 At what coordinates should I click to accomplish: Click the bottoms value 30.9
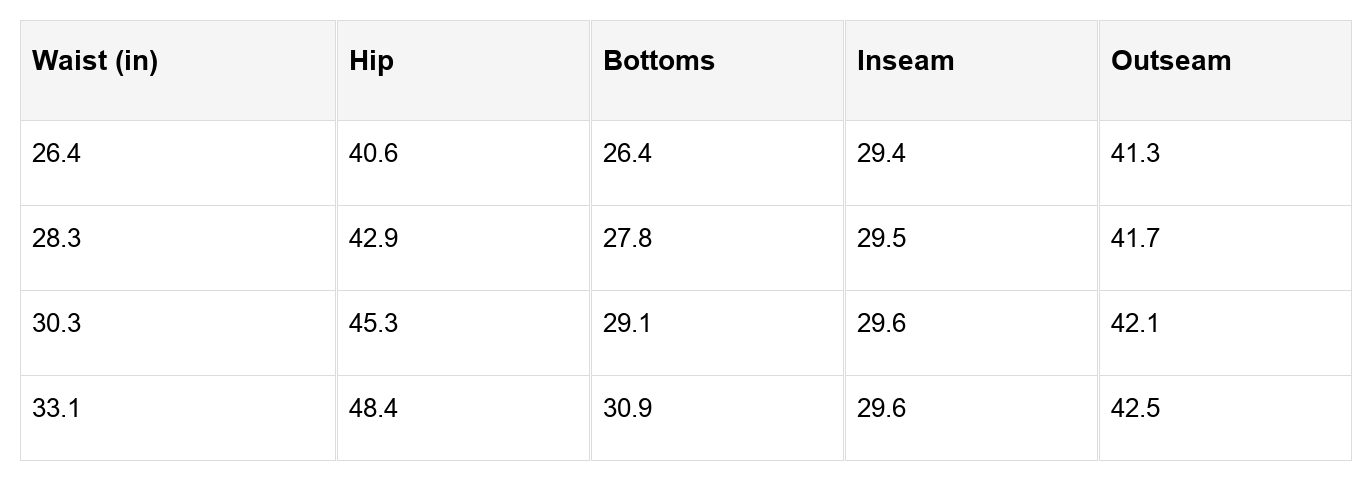[627, 409]
